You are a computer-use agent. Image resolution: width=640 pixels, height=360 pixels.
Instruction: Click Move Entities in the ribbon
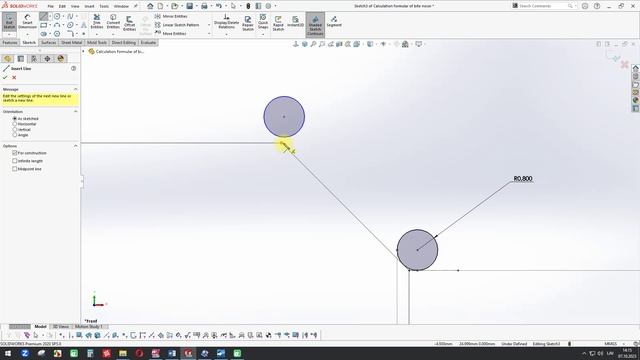170,33
